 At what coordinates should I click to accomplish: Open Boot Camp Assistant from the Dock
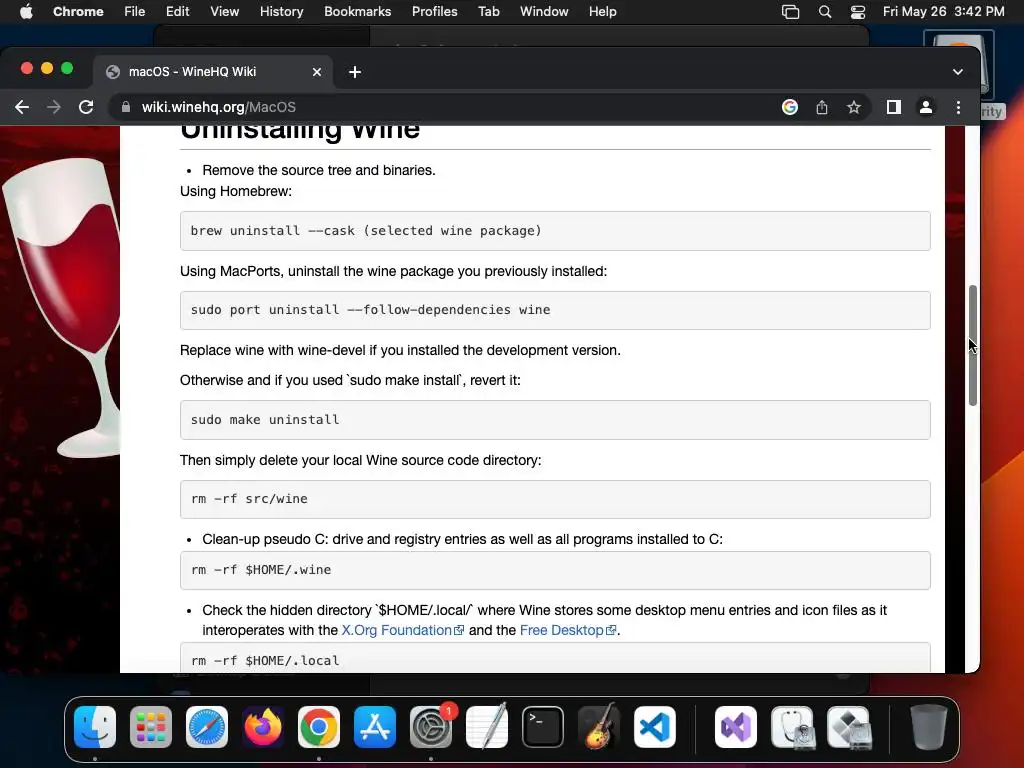coord(848,727)
